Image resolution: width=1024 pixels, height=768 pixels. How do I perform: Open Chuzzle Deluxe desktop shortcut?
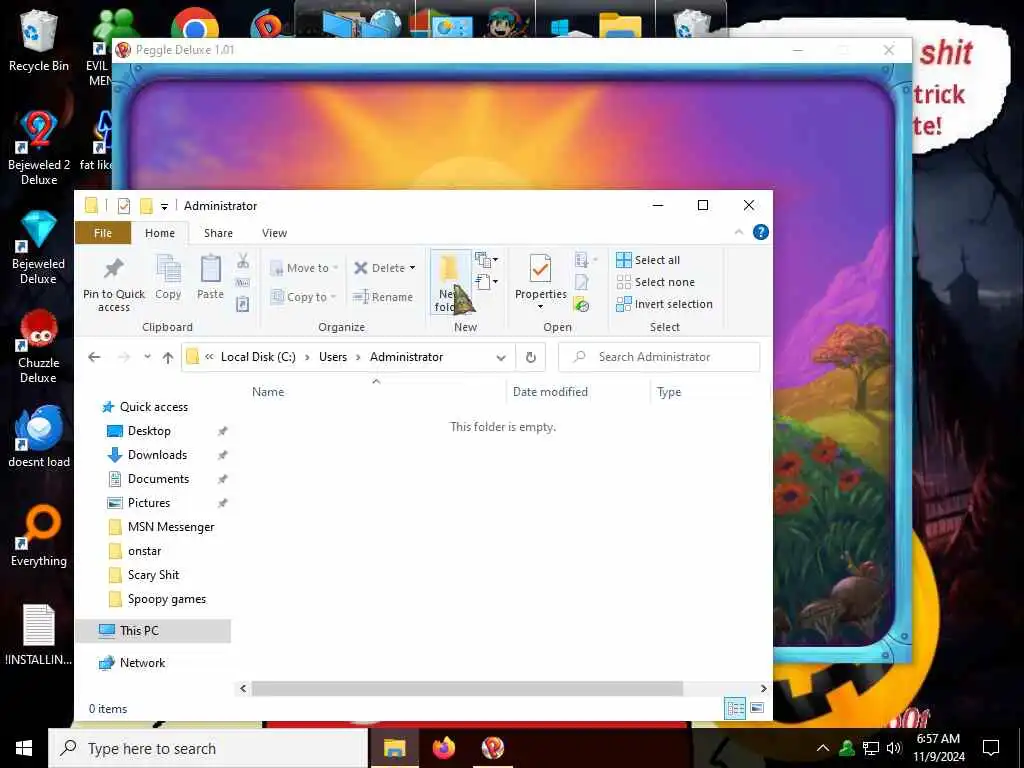39,346
